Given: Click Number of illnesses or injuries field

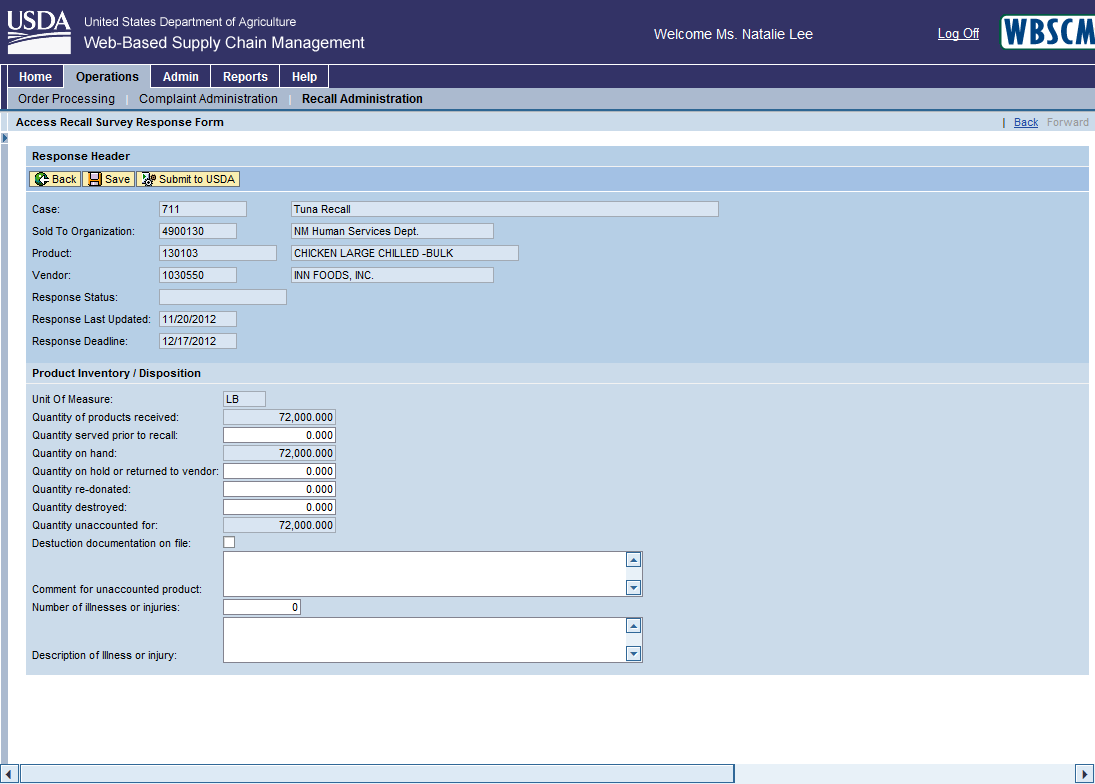Looking at the screenshot, I should tap(261, 607).
